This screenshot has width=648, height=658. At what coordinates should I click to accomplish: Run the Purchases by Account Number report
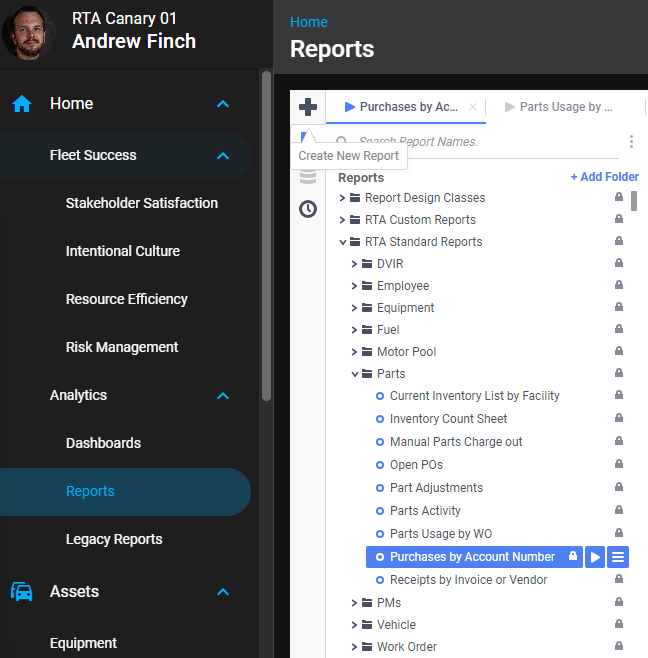(x=595, y=557)
